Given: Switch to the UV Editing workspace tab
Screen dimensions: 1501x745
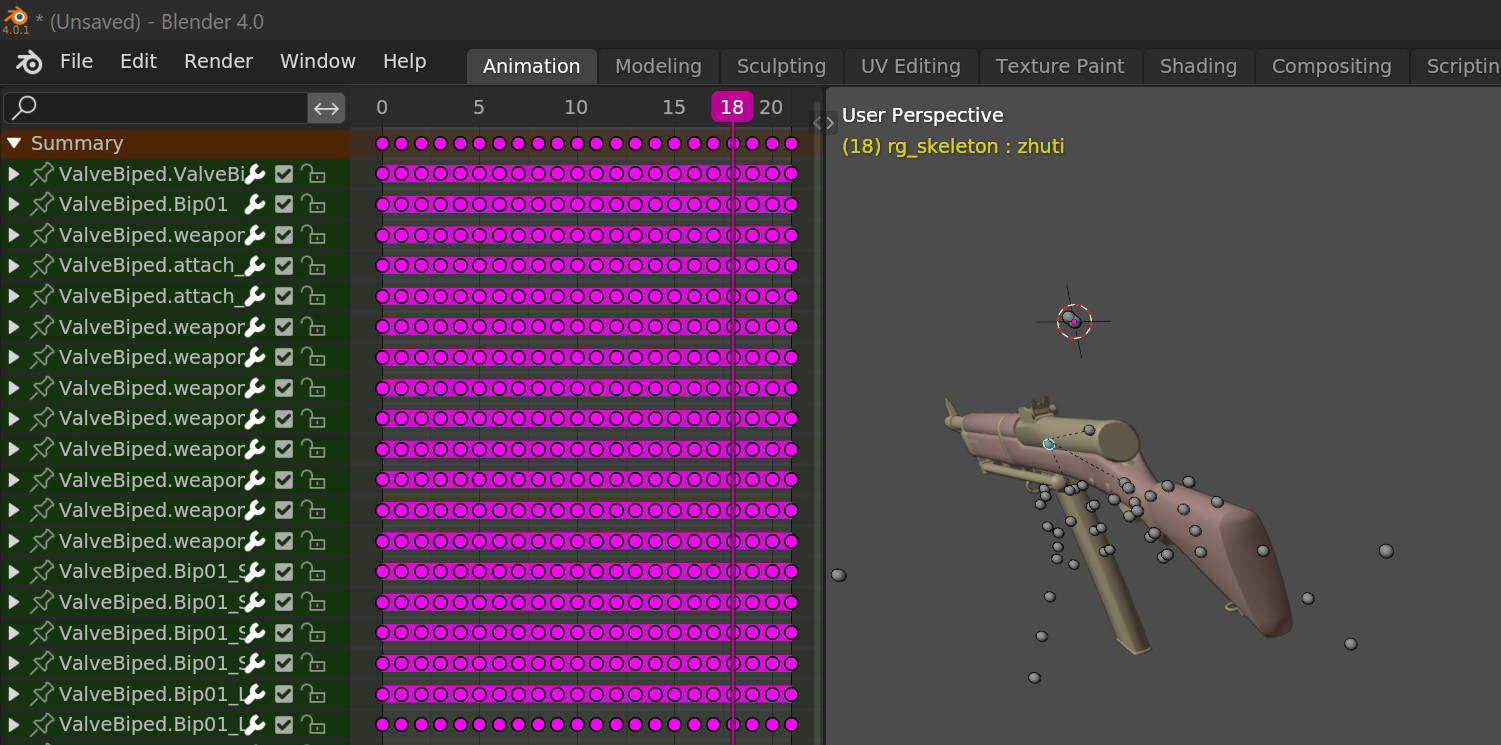Looking at the screenshot, I should coord(910,67).
